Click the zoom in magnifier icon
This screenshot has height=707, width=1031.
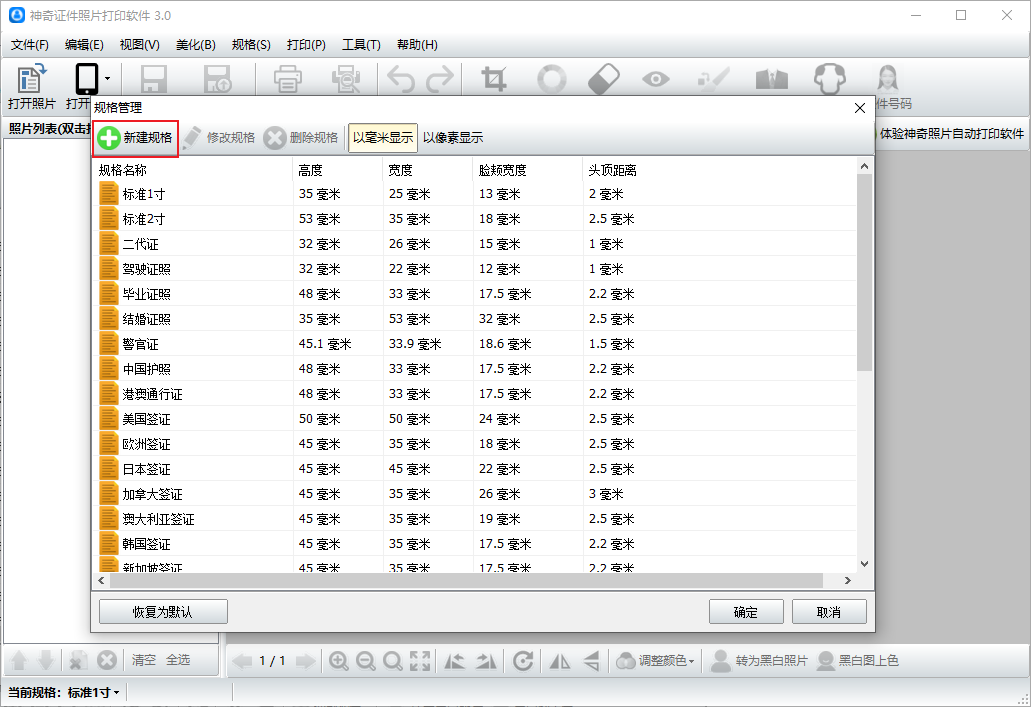(339, 661)
